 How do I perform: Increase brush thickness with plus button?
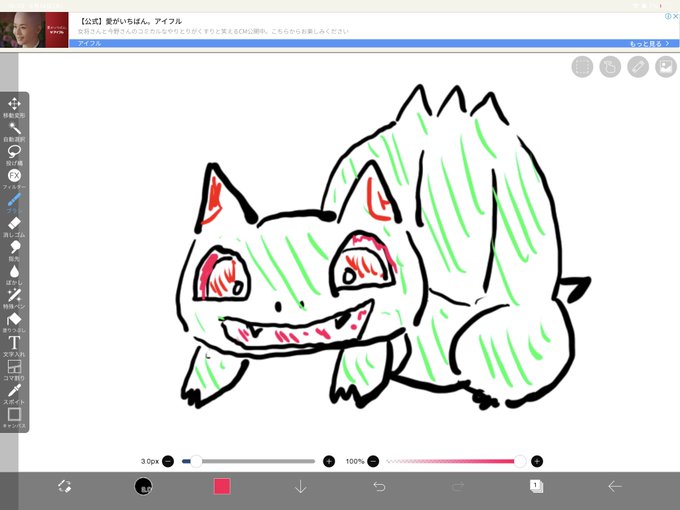(x=329, y=461)
